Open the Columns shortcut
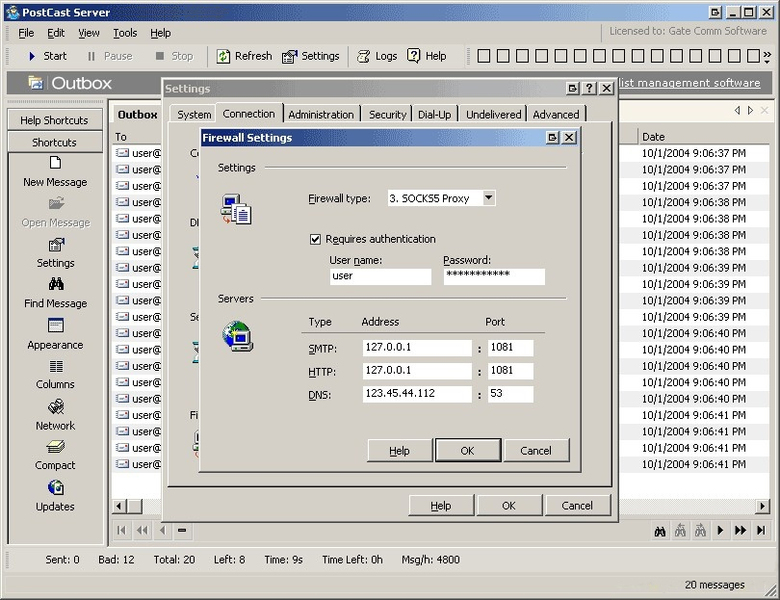Screen dimensions: 780x600 click(x=55, y=375)
